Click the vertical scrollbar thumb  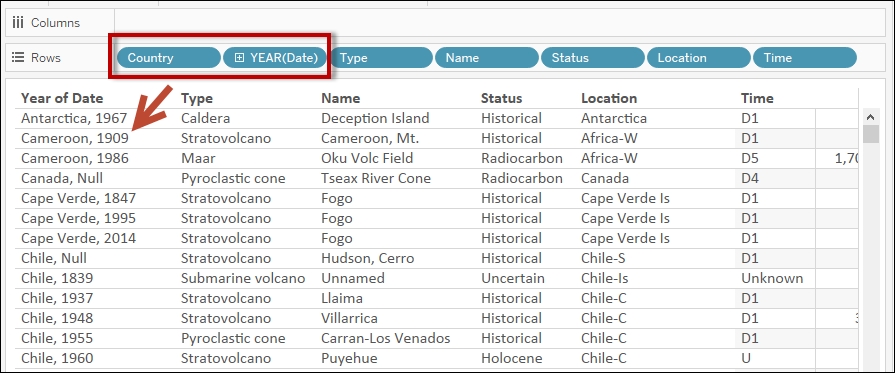click(x=870, y=134)
